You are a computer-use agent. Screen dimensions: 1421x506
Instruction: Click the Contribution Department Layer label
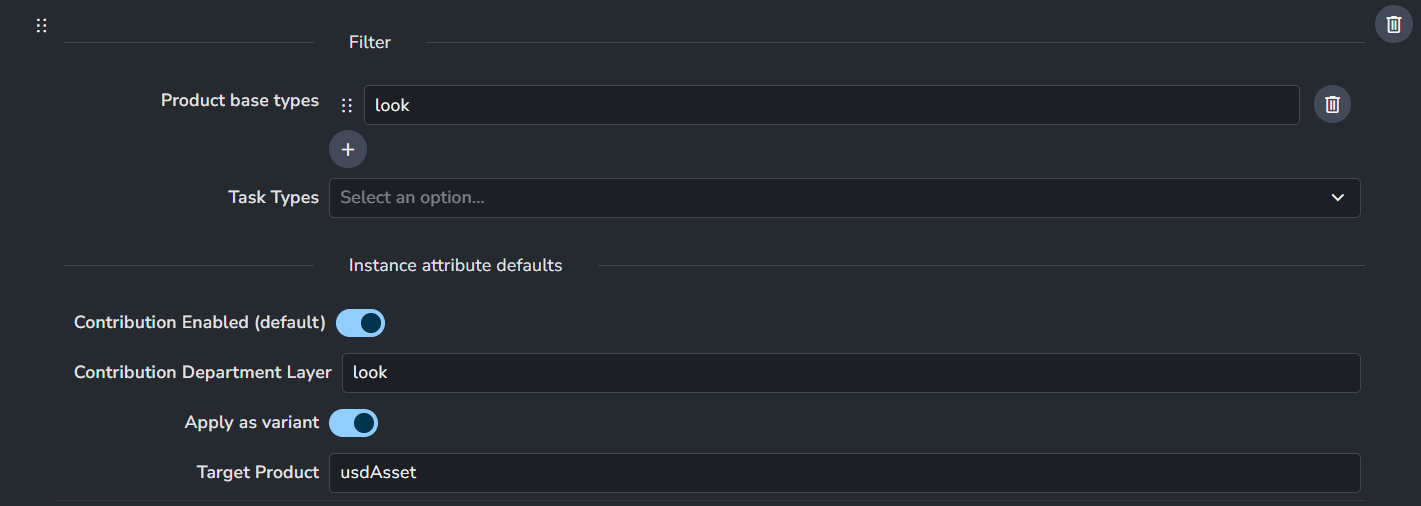pos(203,372)
